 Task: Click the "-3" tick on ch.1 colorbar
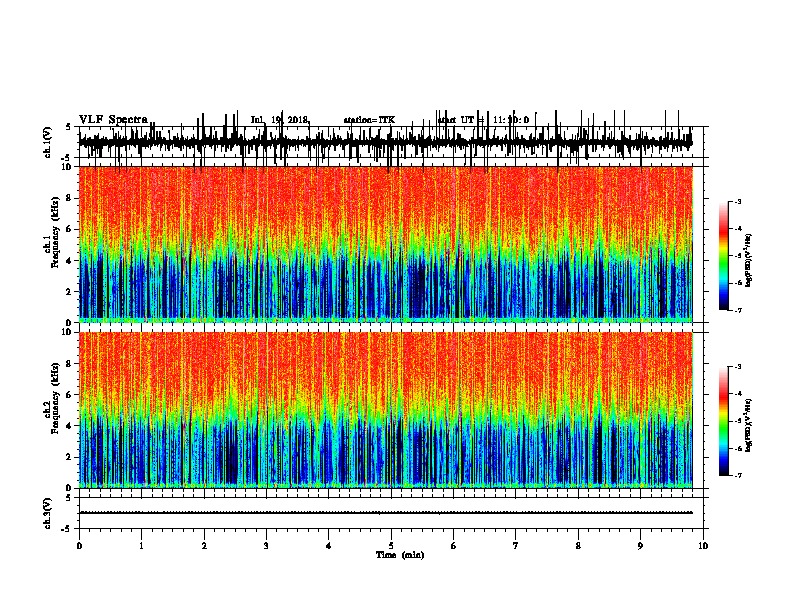(738, 201)
